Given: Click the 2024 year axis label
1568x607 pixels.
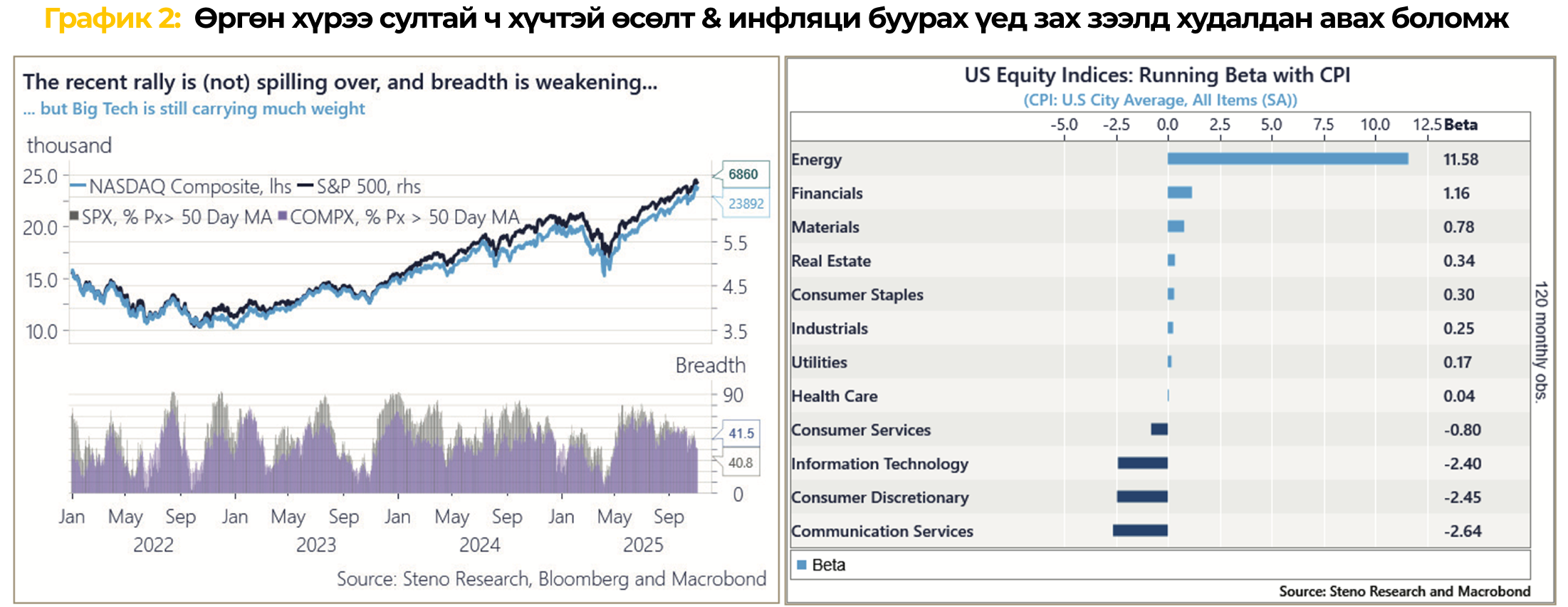Looking at the screenshot, I should [479, 545].
